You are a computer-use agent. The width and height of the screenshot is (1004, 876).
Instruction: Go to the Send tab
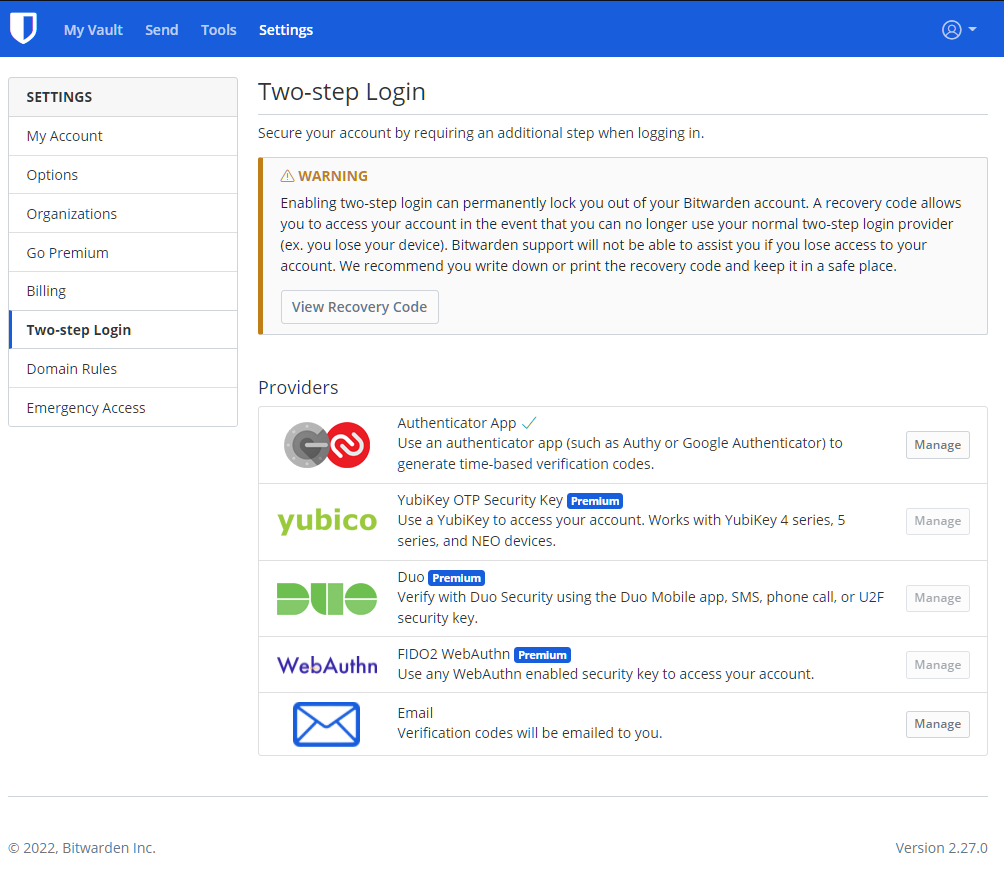coord(162,30)
